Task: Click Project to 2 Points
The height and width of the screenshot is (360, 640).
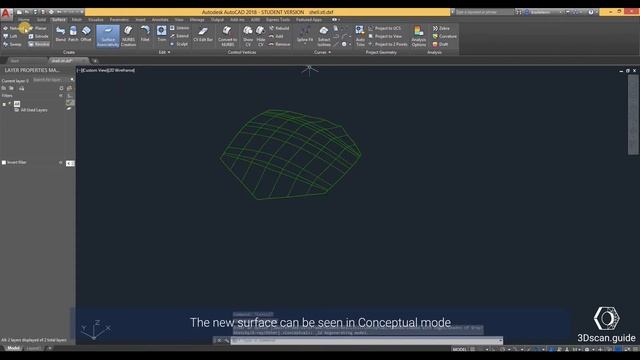Action: click(388, 44)
